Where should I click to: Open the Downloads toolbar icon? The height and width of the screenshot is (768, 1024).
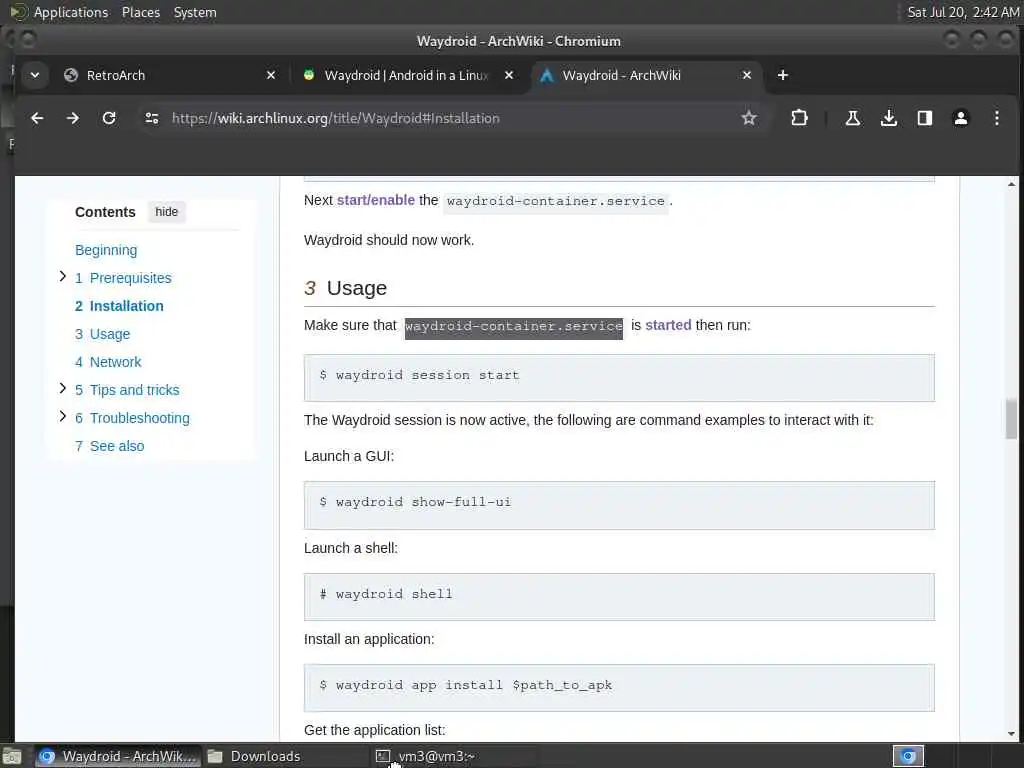[888, 118]
